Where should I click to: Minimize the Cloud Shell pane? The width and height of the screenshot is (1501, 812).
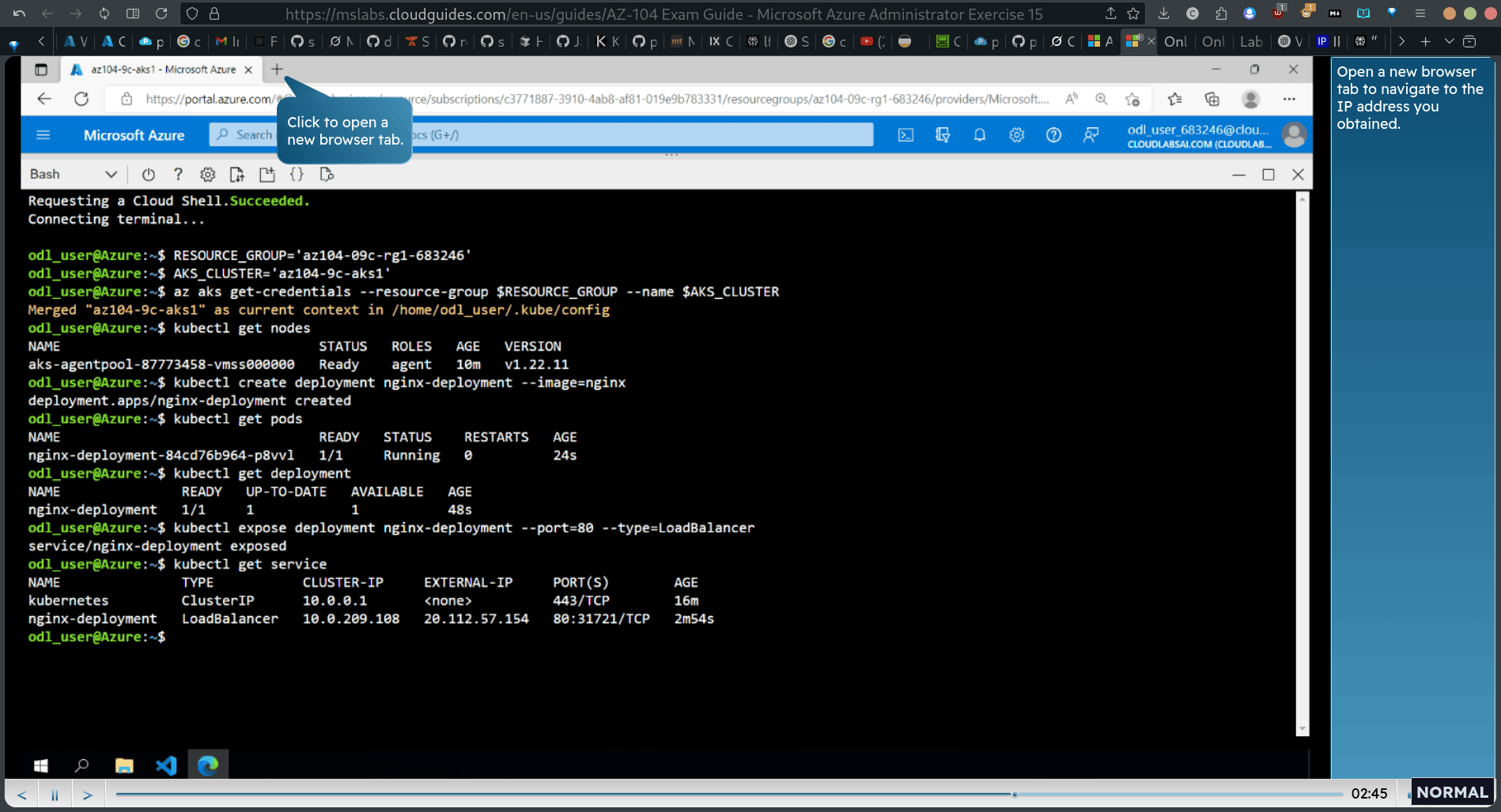click(x=1238, y=175)
